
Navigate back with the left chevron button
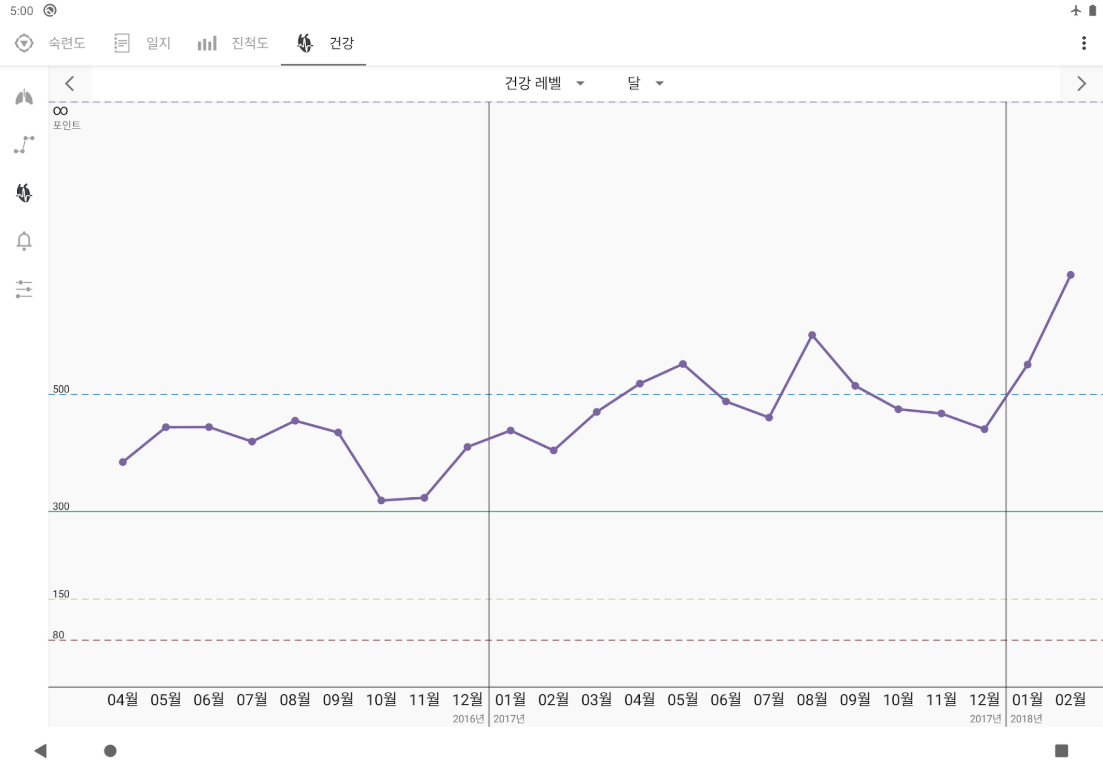(x=69, y=83)
